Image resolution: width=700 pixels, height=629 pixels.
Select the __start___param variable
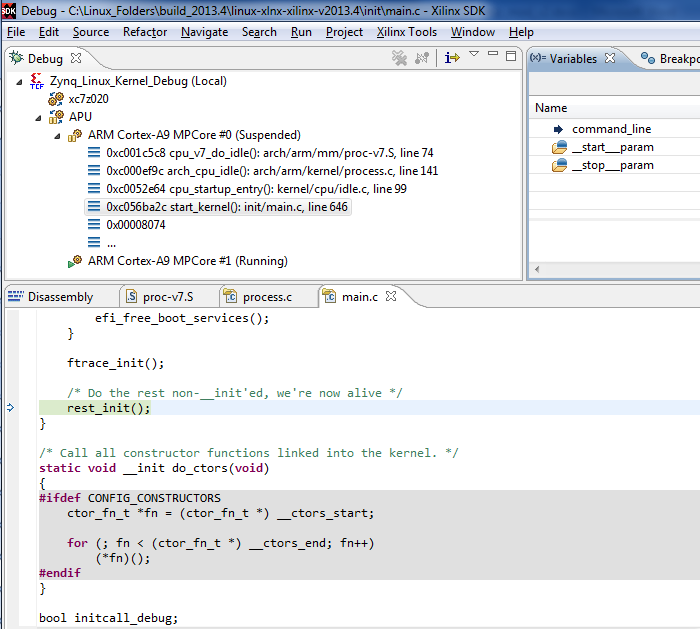613,147
